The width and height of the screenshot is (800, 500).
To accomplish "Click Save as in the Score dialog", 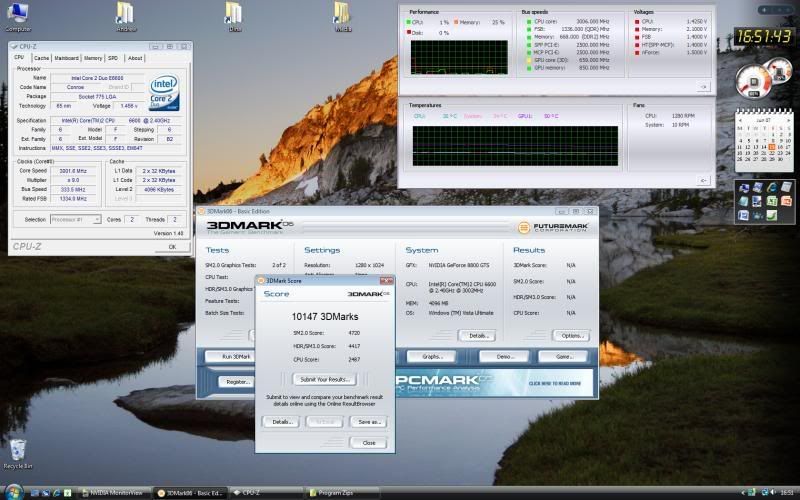I will click(369, 422).
